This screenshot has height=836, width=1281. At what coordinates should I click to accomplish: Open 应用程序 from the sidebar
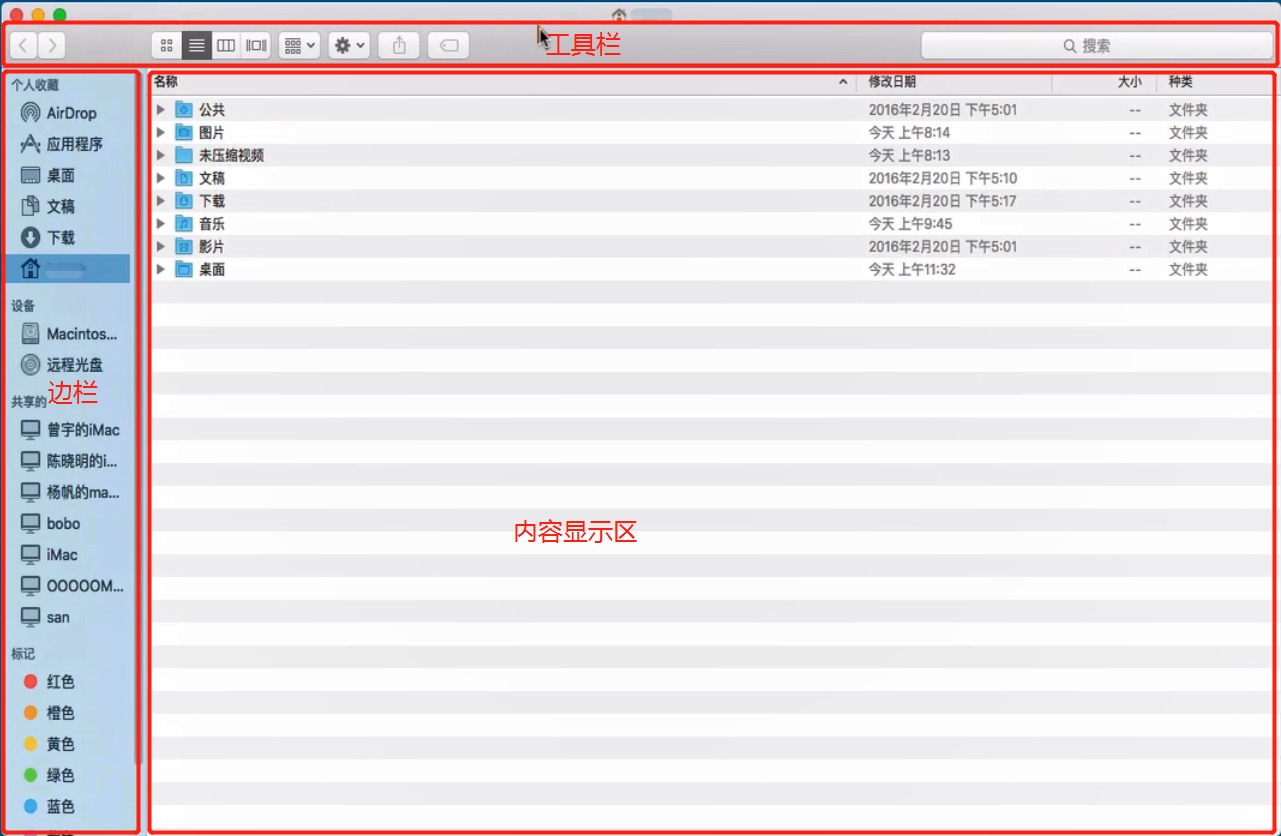75,143
